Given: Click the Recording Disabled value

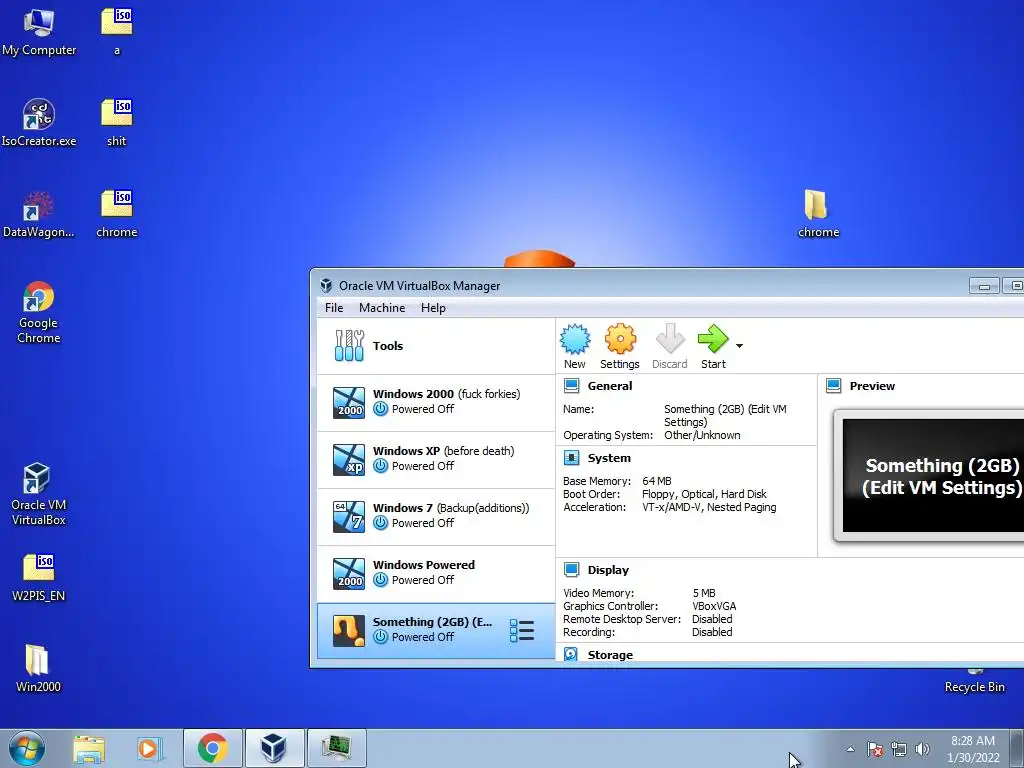Looking at the screenshot, I should click(712, 632).
